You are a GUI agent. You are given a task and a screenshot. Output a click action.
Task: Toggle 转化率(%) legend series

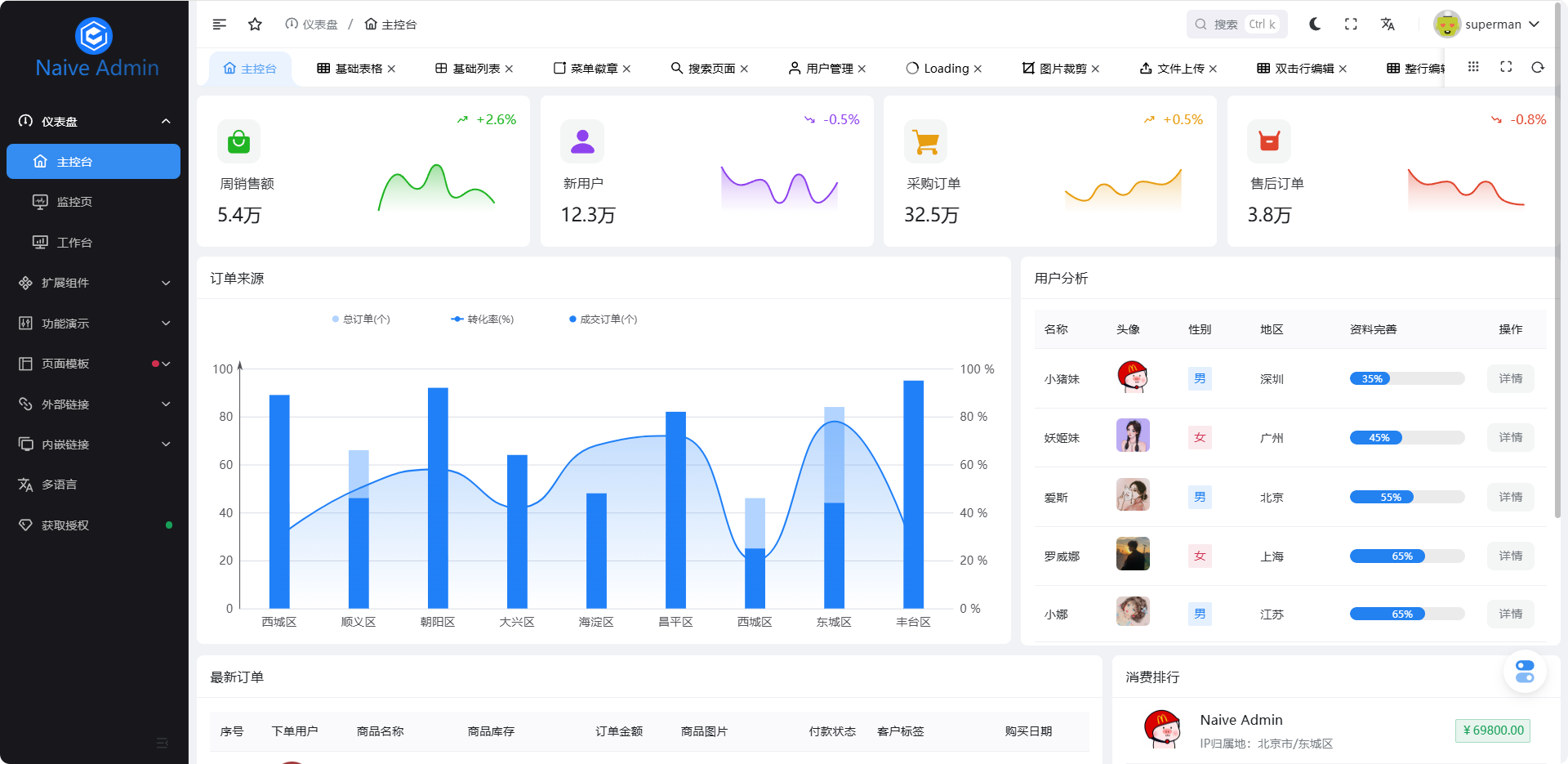click(x=482, y=319)
